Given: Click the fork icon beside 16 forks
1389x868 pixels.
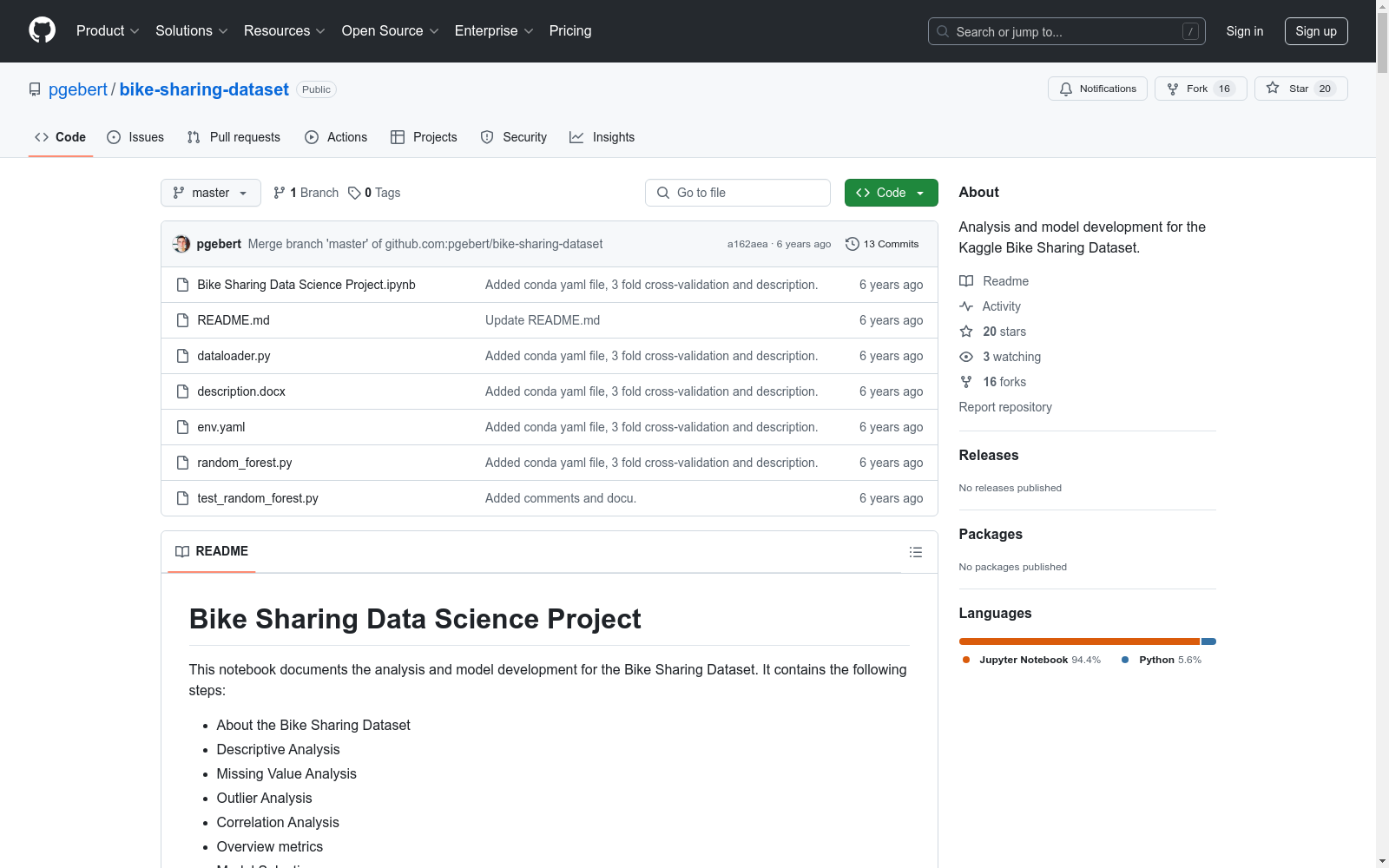Looking at the screenshot, I should click(966, 382).
